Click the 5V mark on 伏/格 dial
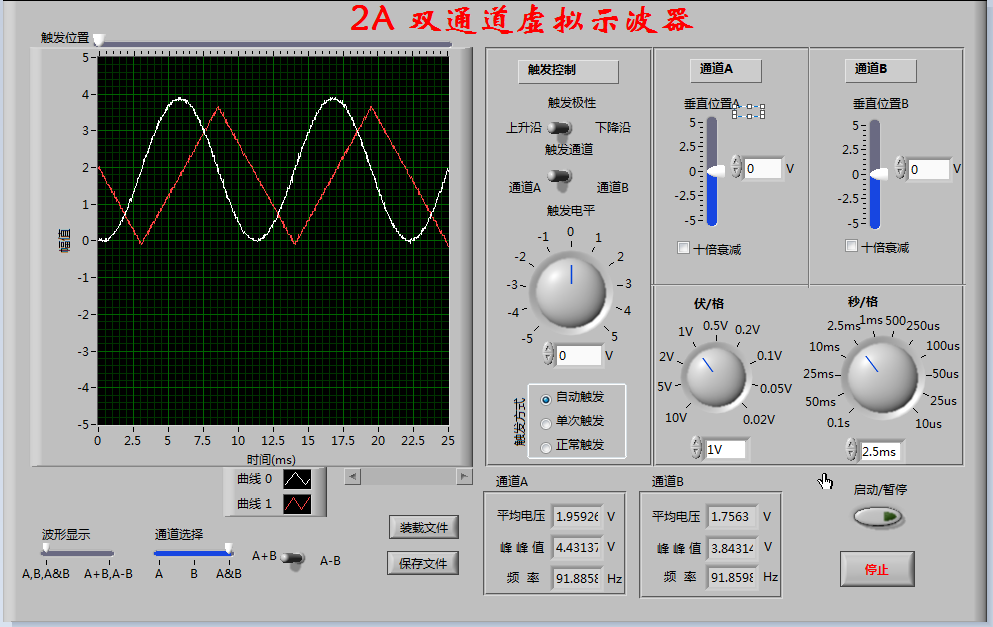This screenshot has height=627, width=993. (664, 386)
